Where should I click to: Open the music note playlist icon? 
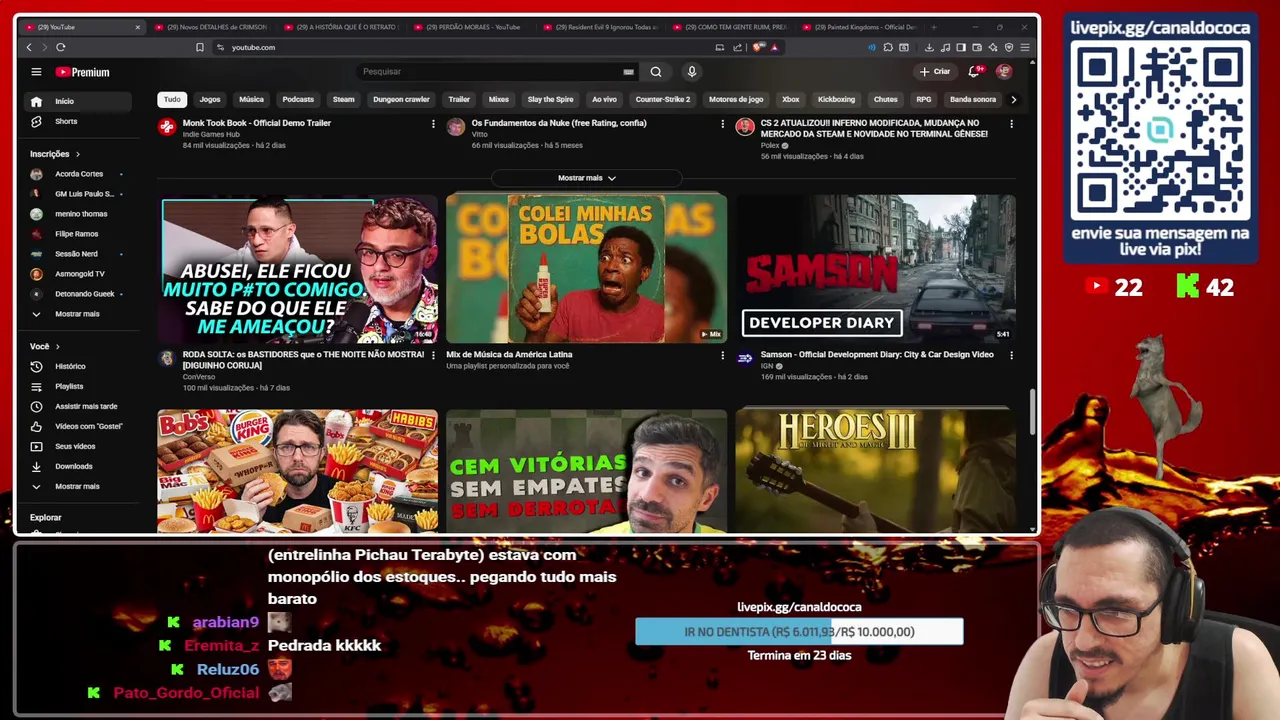pos(945,47)
